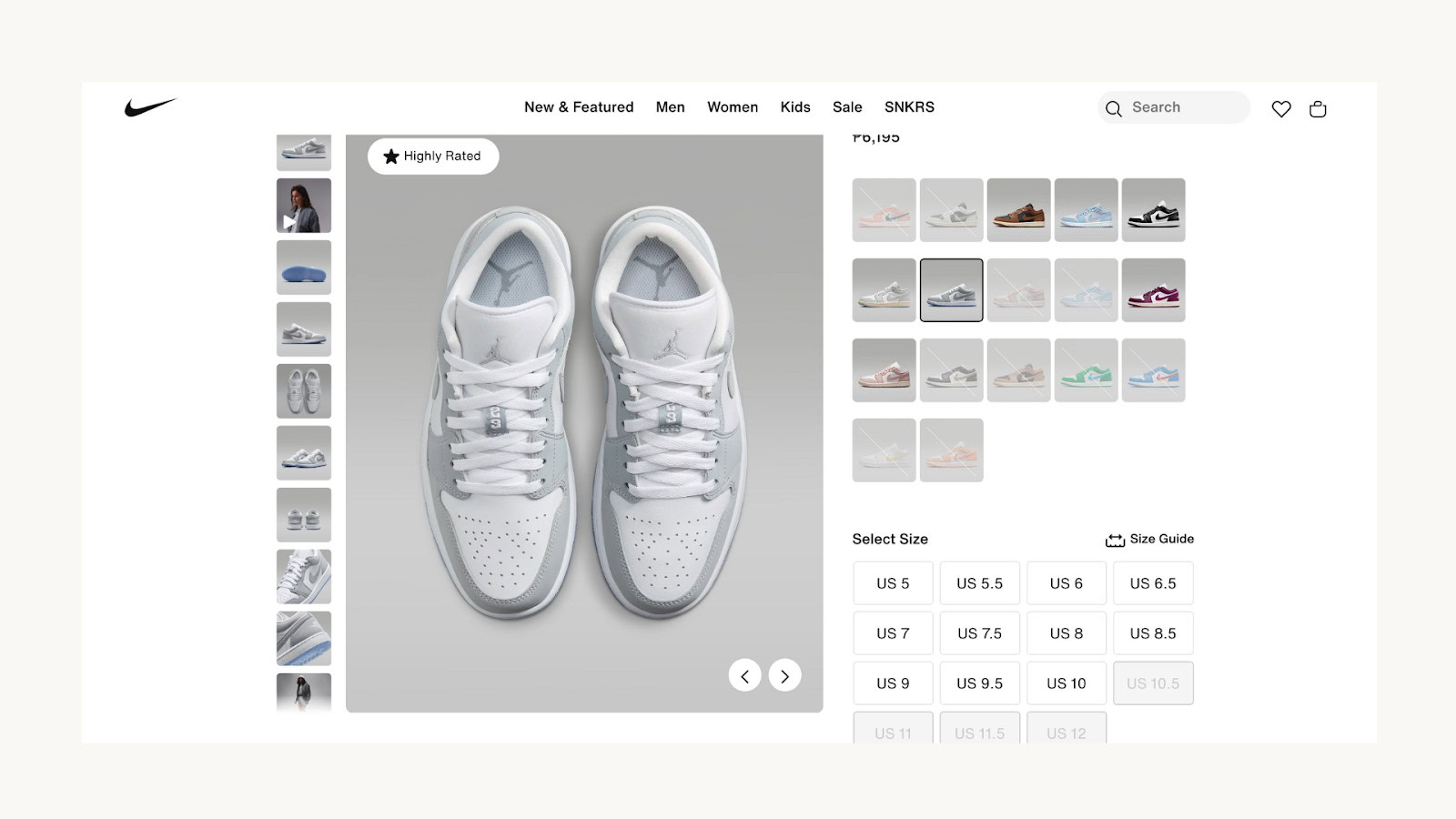
Task: Select the currently highlighted grey colorway
Action: 952,290
